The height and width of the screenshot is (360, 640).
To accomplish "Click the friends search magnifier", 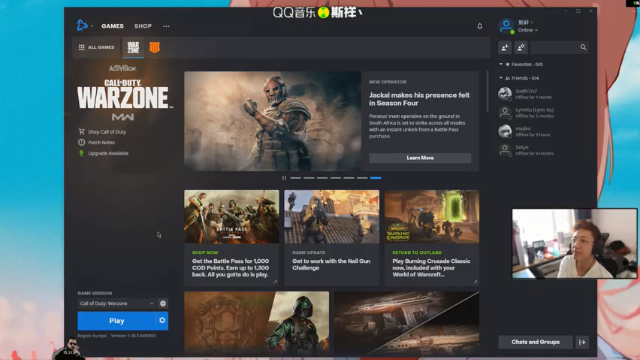I will 583,47.
